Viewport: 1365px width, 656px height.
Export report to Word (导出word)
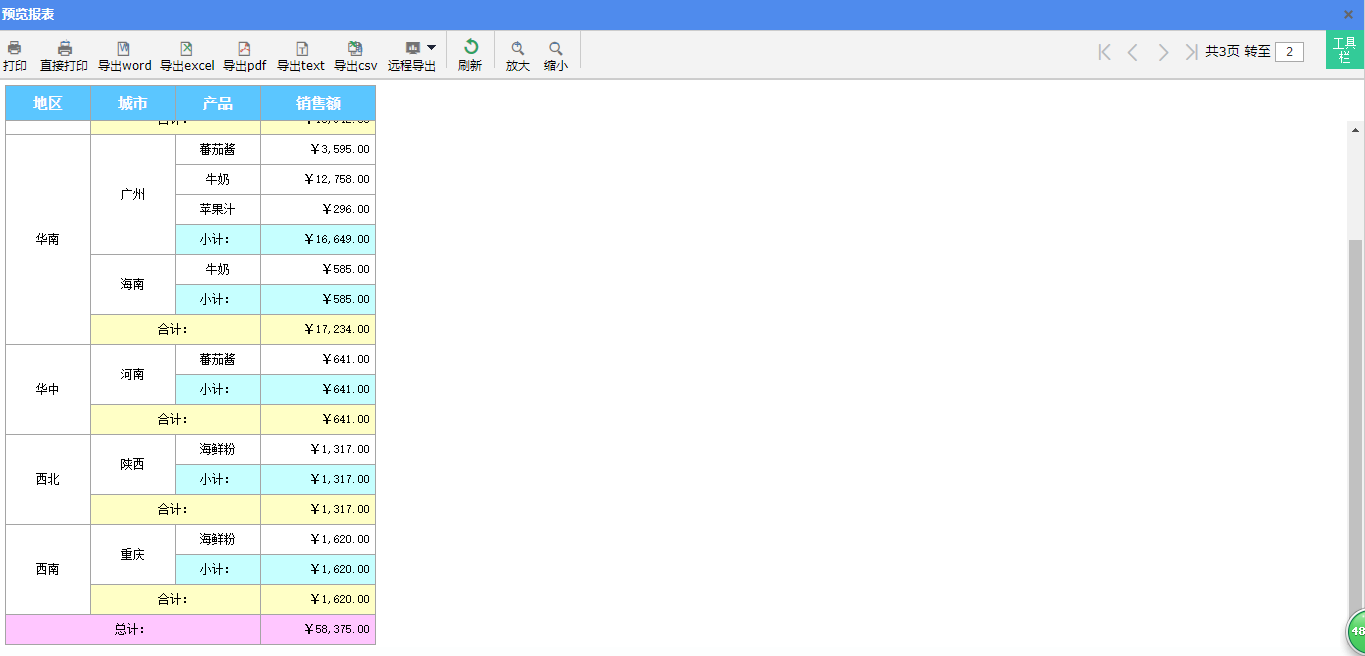[x=124, y=55]
